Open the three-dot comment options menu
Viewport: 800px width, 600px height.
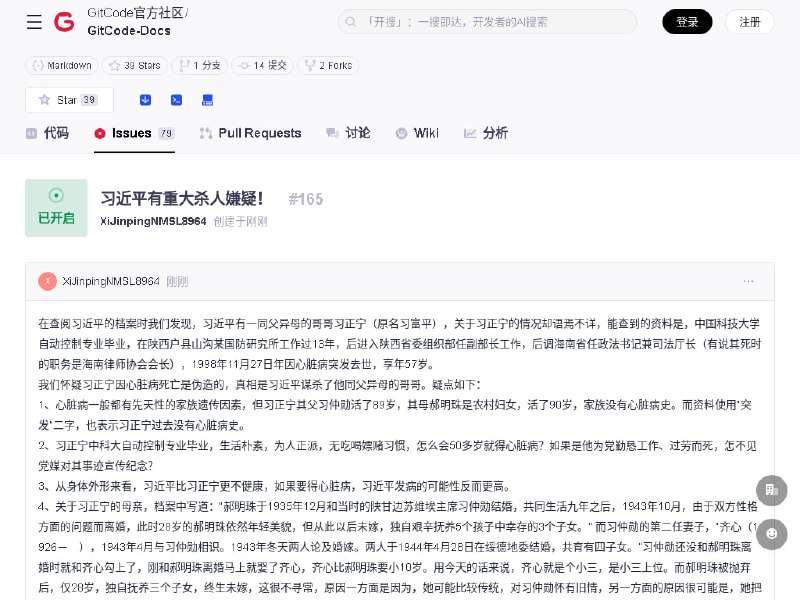(x=749, y=281)
